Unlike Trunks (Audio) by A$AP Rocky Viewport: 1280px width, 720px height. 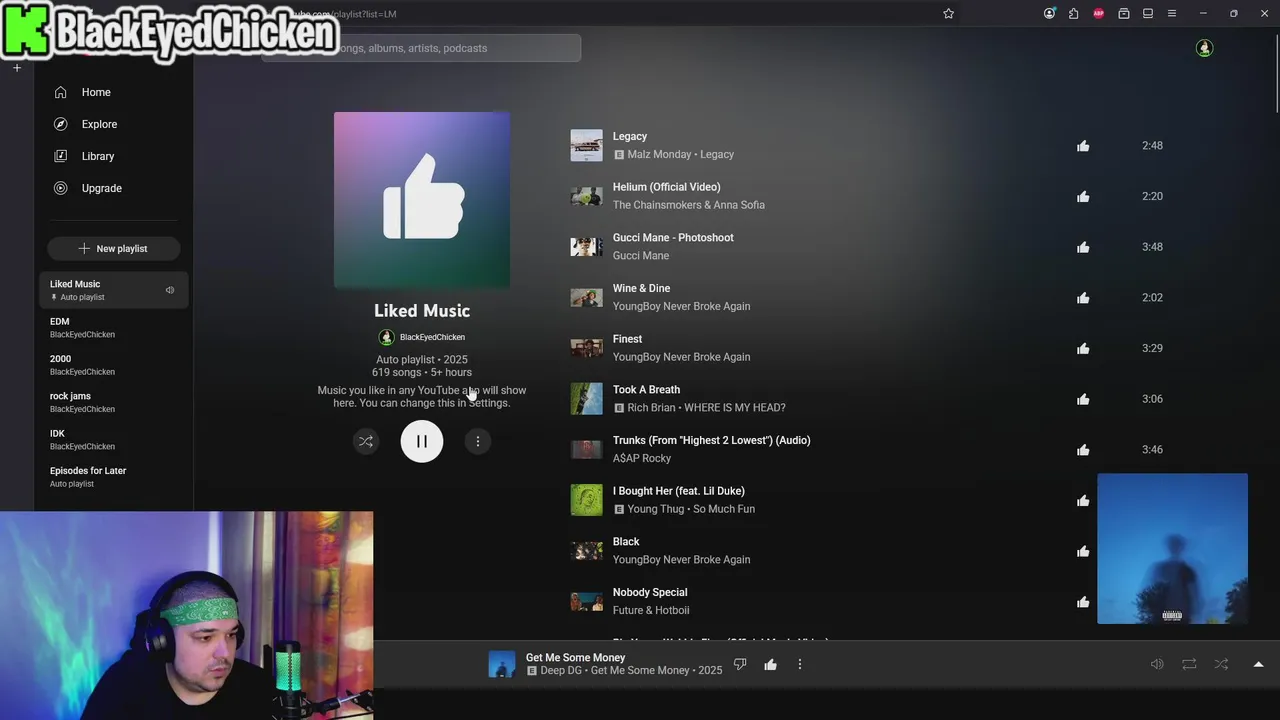1083,450
